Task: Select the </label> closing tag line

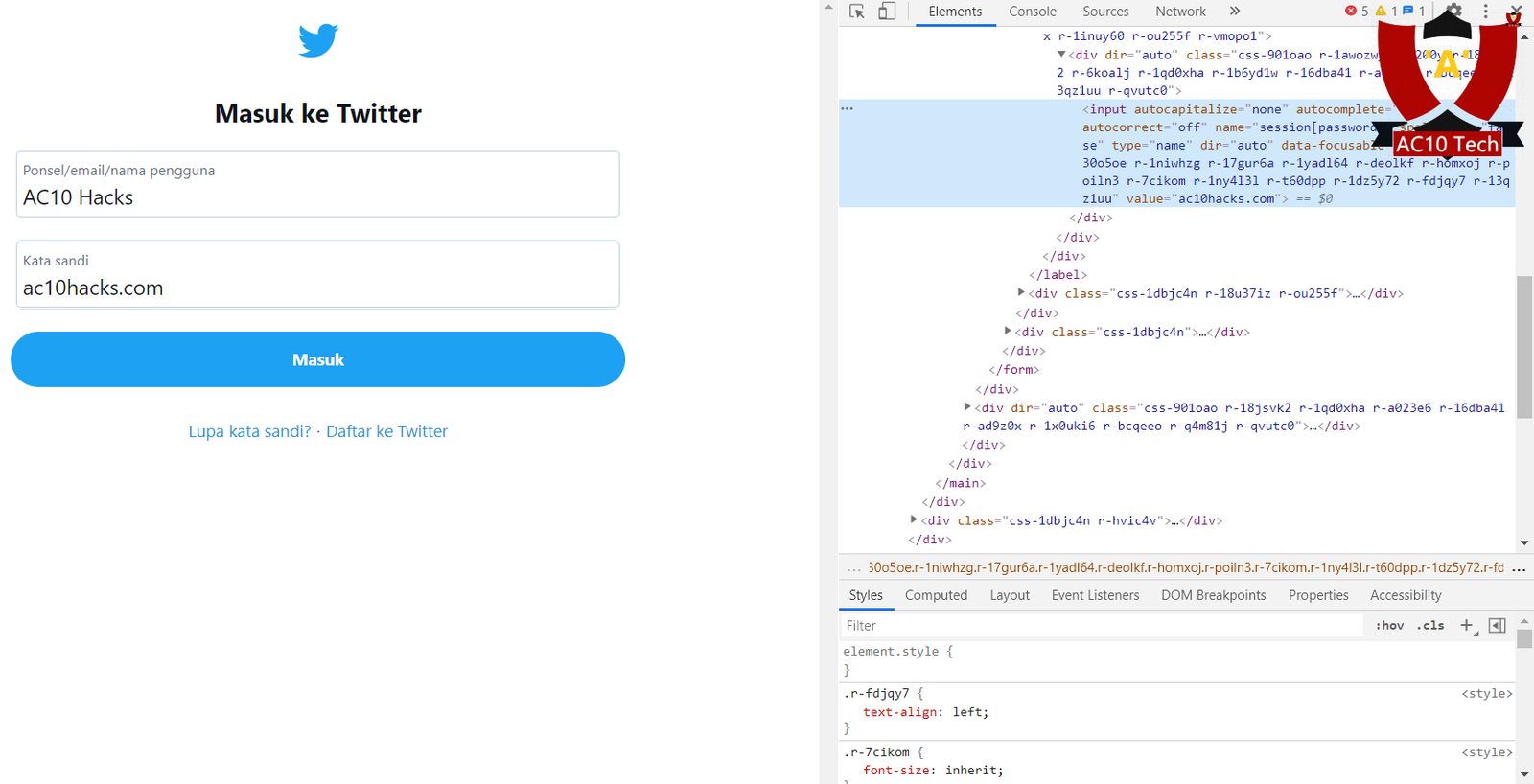Action: 1058,274
